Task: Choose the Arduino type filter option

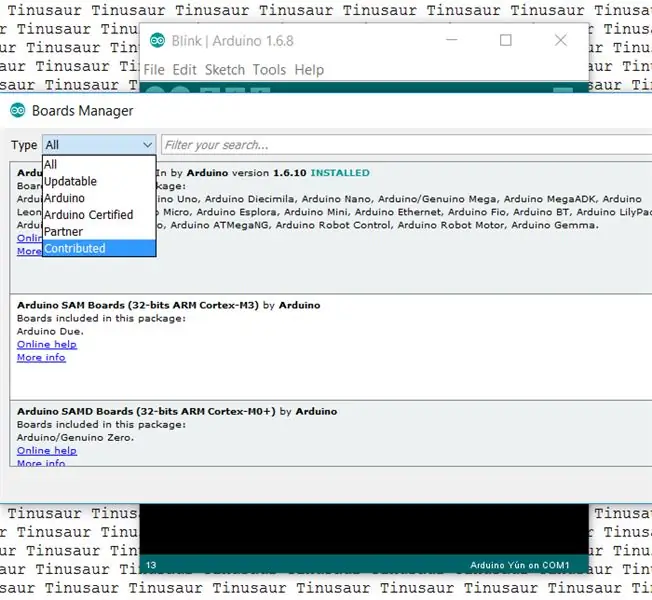Action: pos(99,198)
